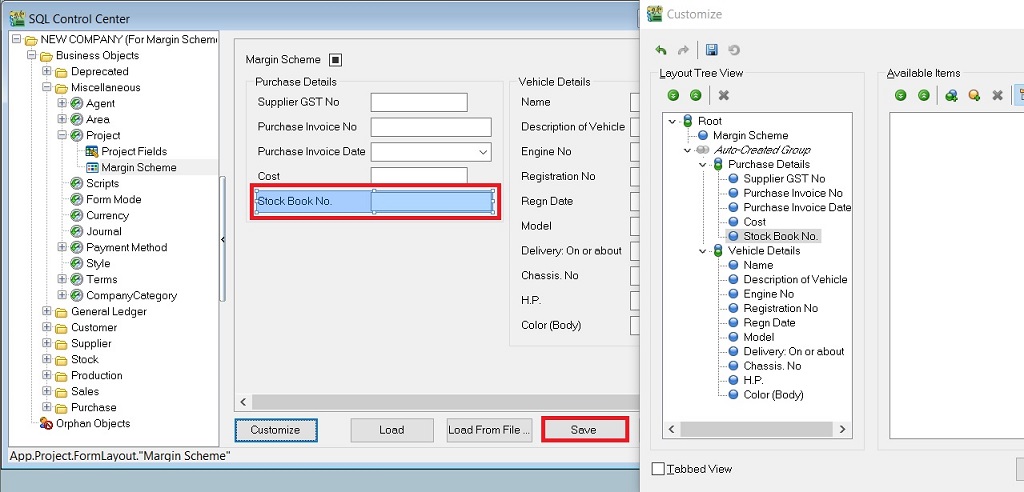Click the collapse-all icon in Layout Tree View
The height and width of the screenshot is (492, 1024).
coord(695,95)
